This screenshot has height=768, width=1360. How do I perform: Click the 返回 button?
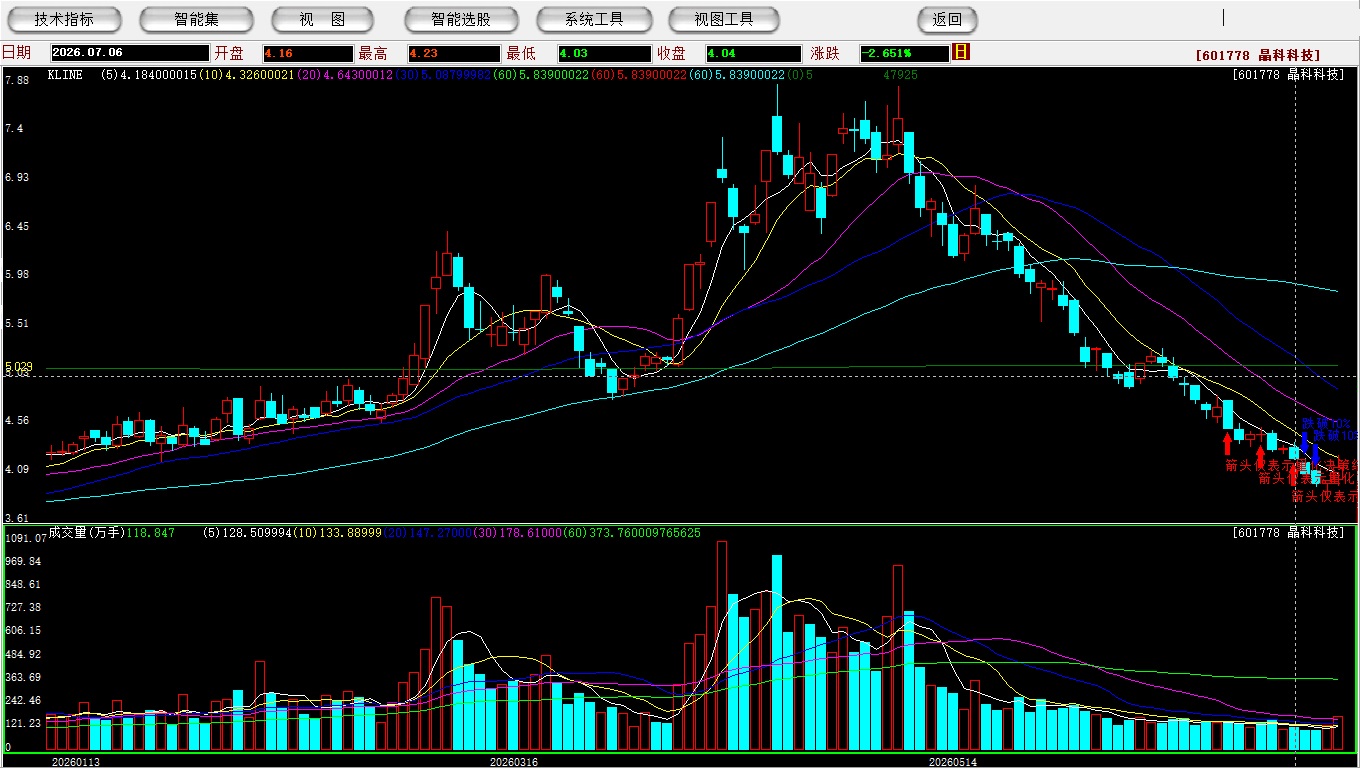(947, 19)
